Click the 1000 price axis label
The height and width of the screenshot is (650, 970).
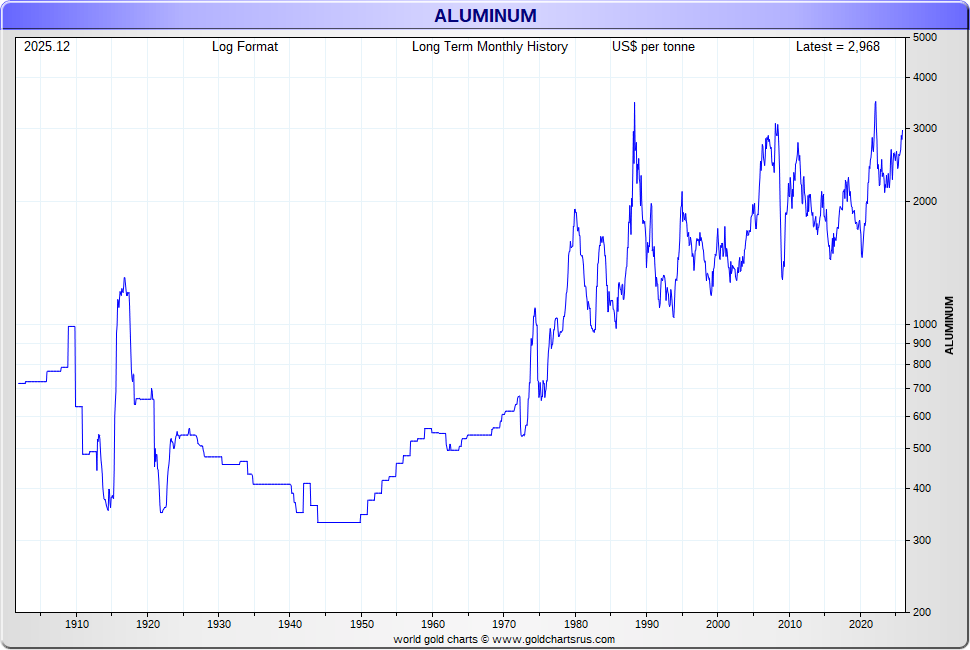(924, 325)
